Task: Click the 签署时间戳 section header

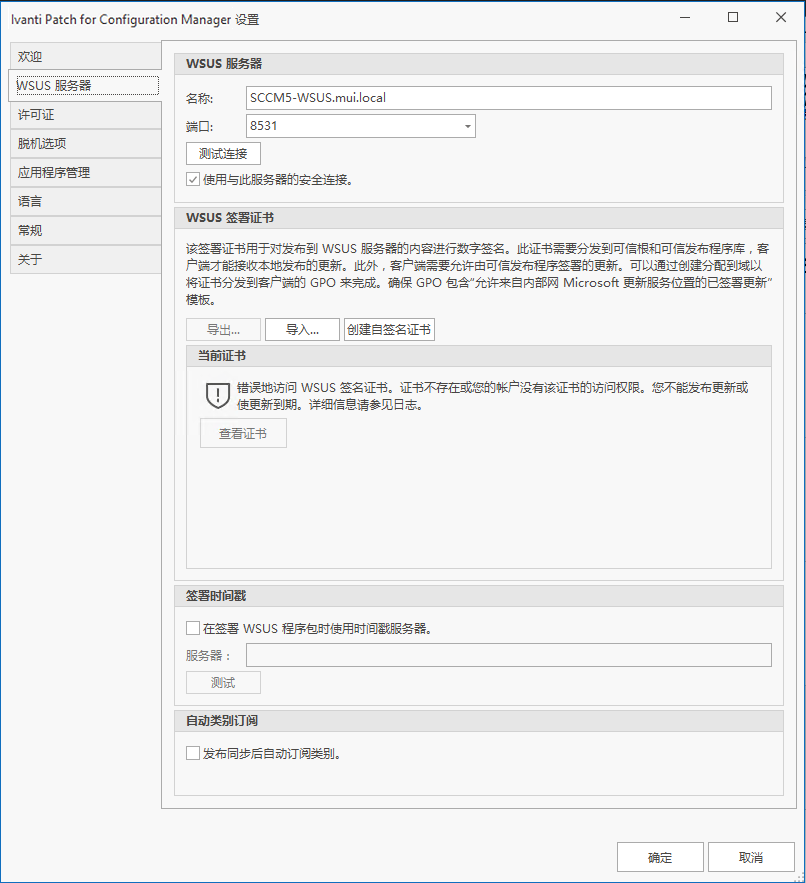Action: 479,596
